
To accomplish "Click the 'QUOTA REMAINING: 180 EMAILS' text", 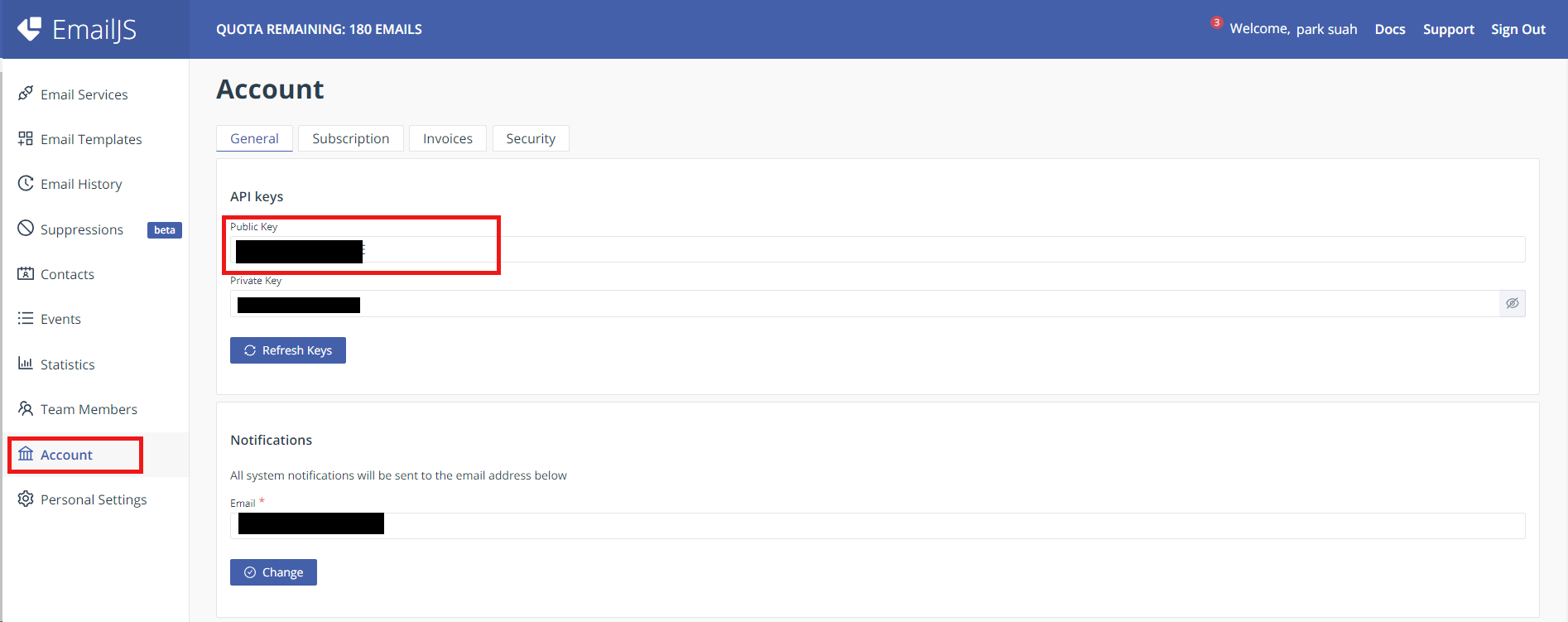I will [x=319, y=29].
